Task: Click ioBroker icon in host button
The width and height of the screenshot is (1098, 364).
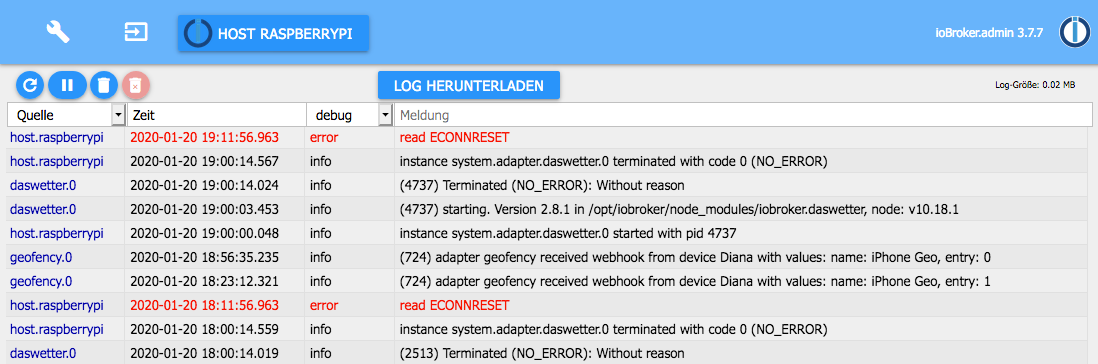Action: point(197,33)
